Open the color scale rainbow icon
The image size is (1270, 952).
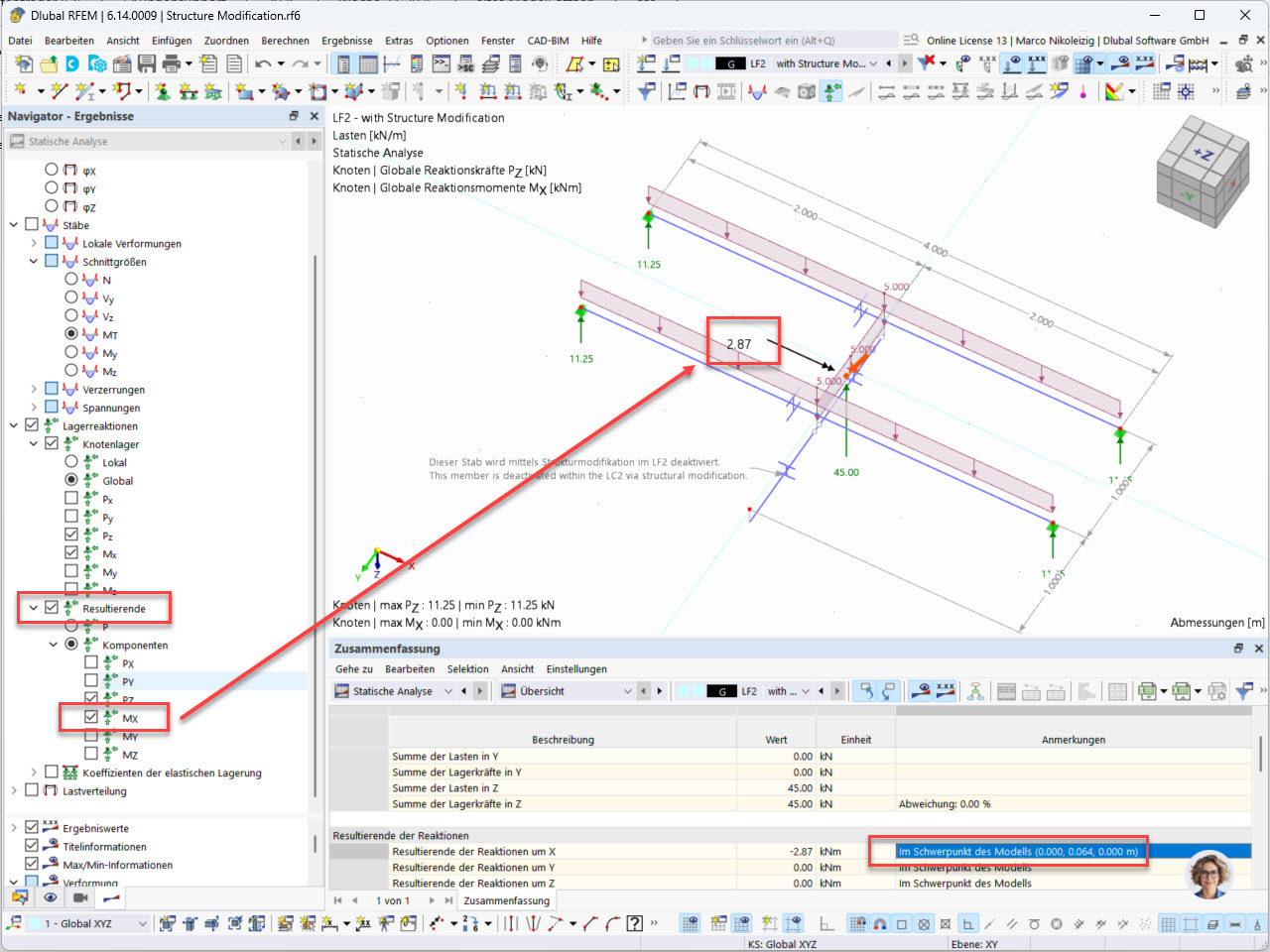1114,91
